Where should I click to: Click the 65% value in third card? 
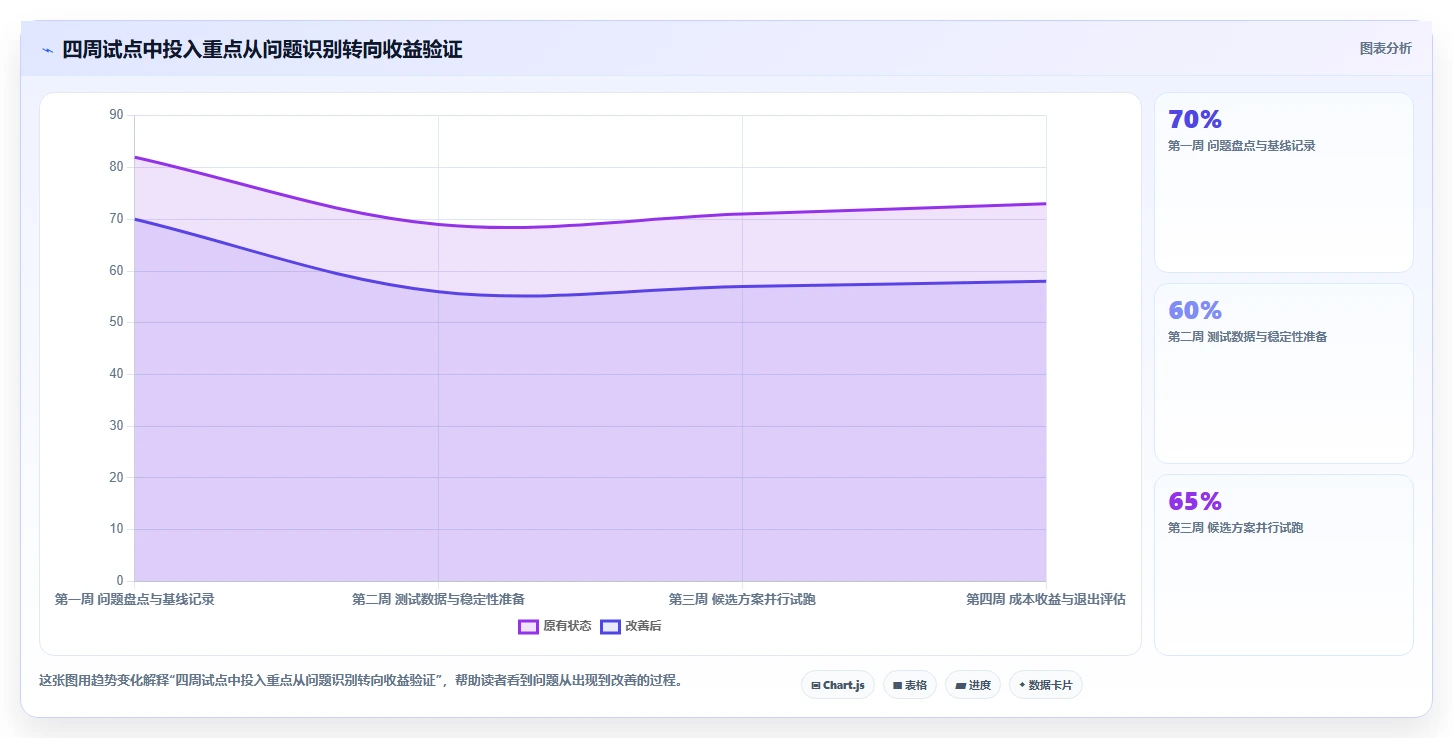click(x=1195, y=501)
